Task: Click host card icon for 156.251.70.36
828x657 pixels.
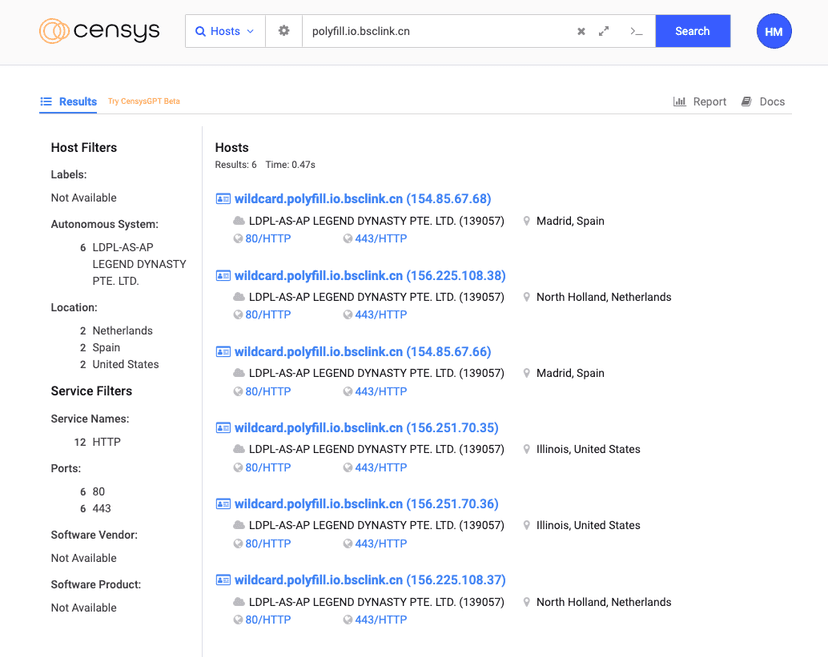Action: [223, 504]
